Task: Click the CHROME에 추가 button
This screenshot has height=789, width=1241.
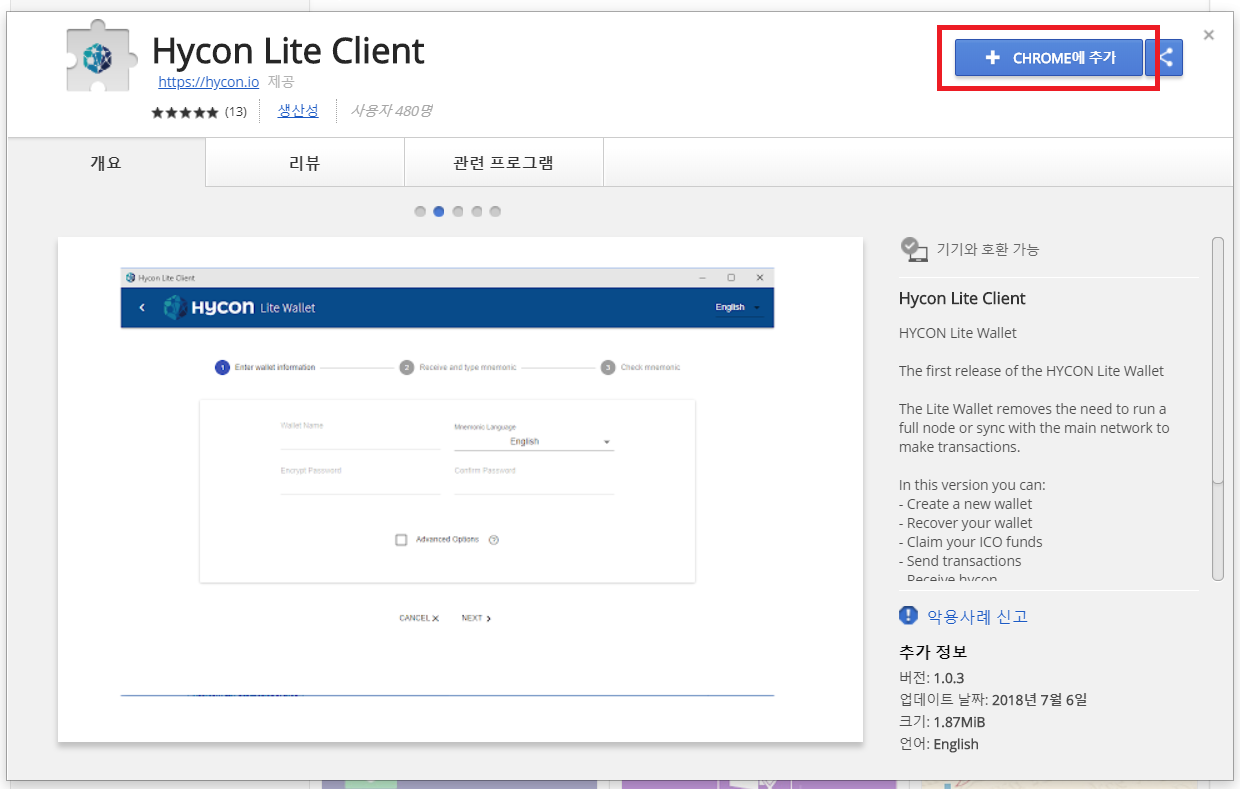Action: (1048, 57)
